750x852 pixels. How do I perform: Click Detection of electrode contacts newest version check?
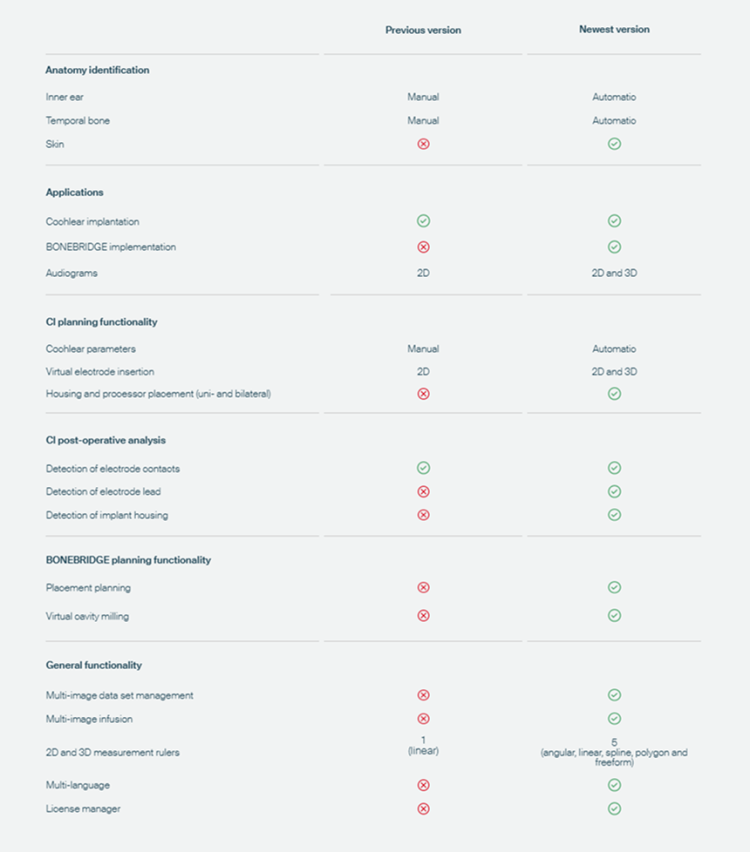tap(614, 468)
